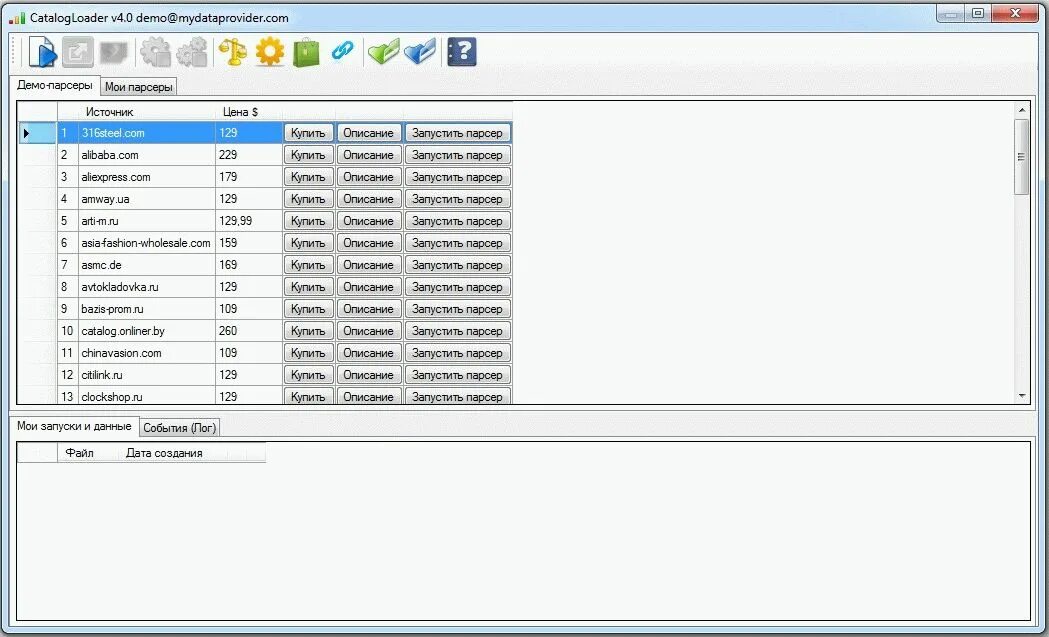Click the 159 price cell
This screenshot has width=1049, height=637.
click(249, 243)
